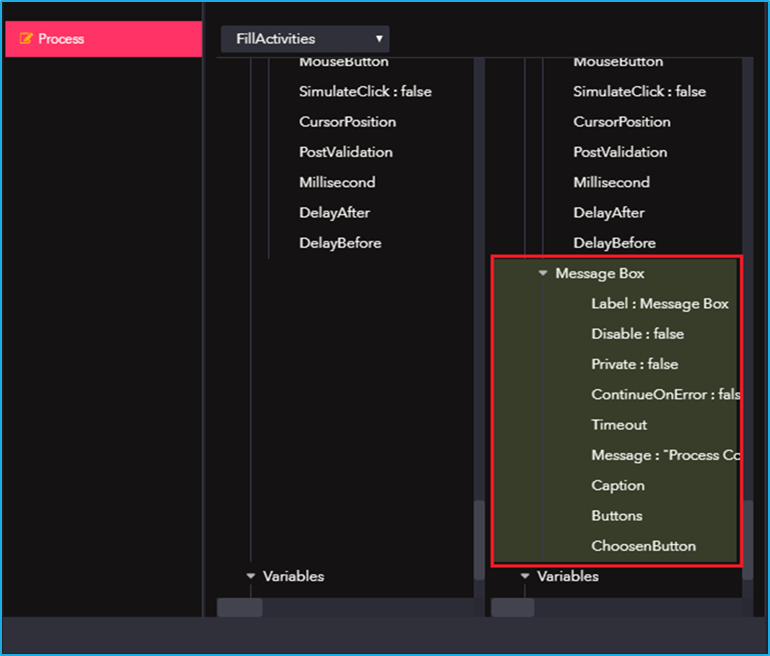Select the Process sidebar tab

click(104, 39)
